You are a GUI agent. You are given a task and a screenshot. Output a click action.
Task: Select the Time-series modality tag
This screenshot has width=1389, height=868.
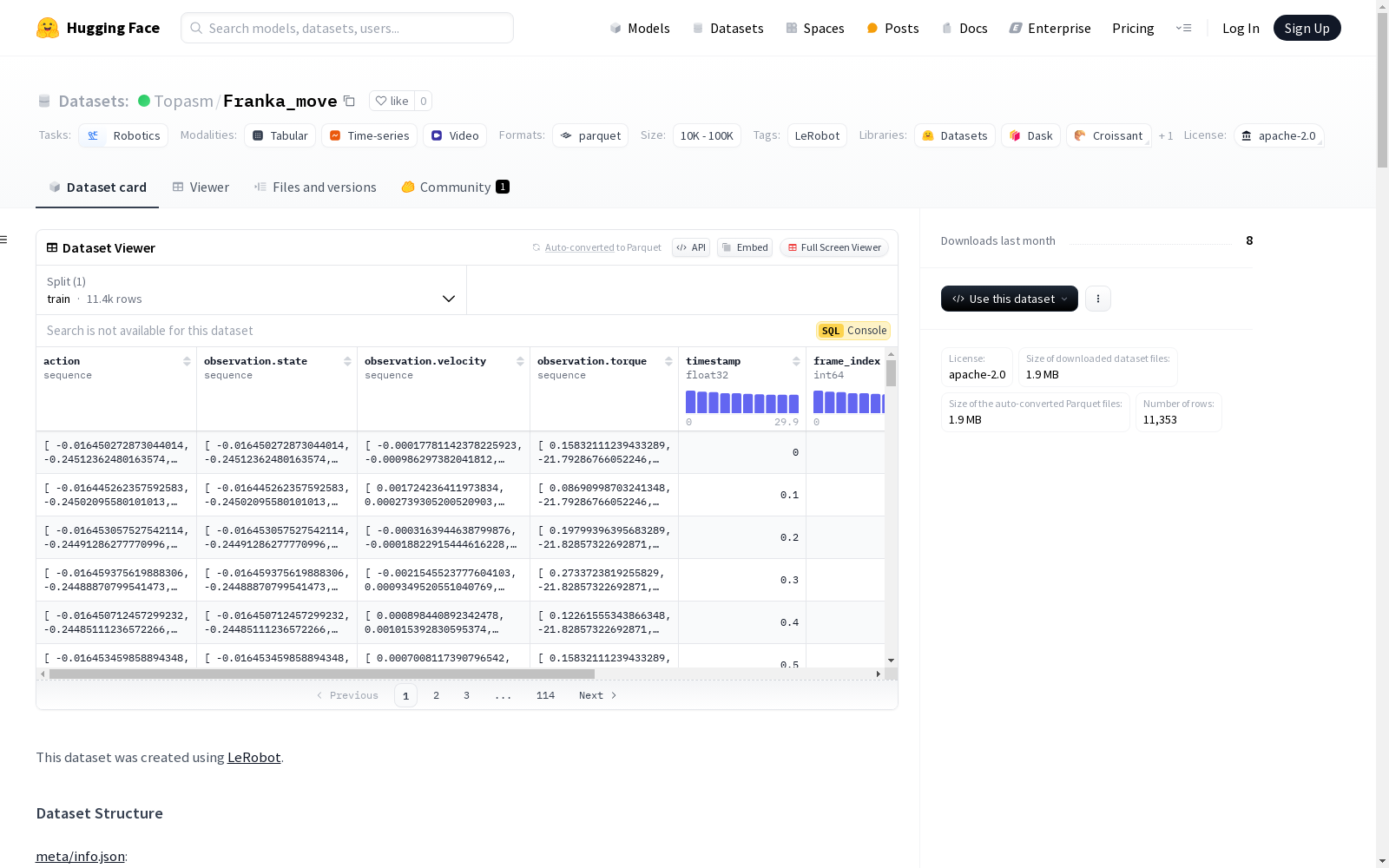[x=369, y=135]
